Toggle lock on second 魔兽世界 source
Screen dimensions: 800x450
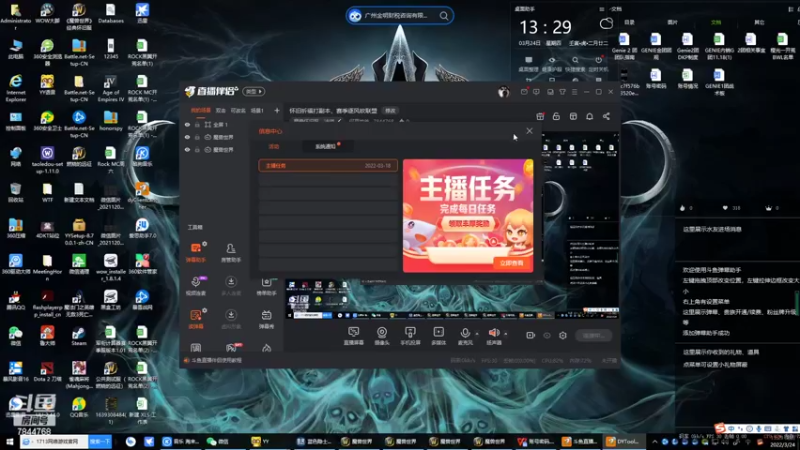[197, 149]
